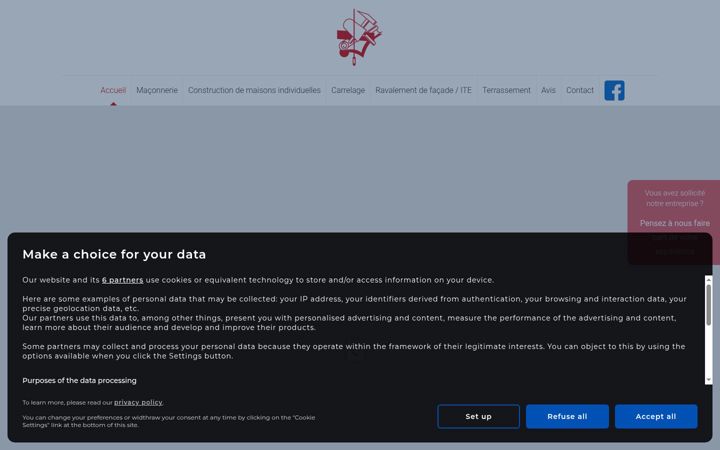This screenshot has width=720, height=450.
Task: Click the Accept all button
Action: (x=656, y=416)
